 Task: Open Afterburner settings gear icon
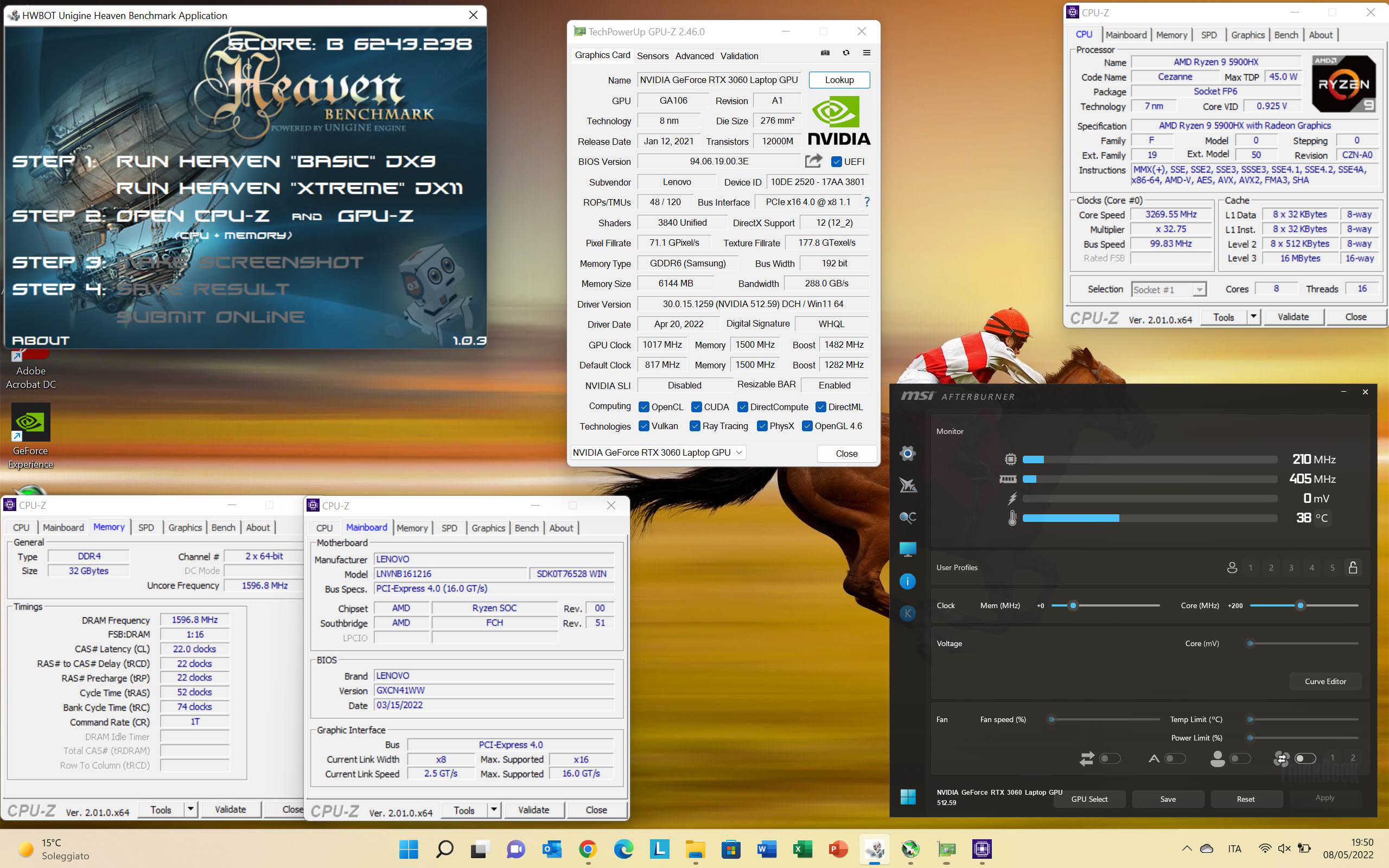pos(907,454)
